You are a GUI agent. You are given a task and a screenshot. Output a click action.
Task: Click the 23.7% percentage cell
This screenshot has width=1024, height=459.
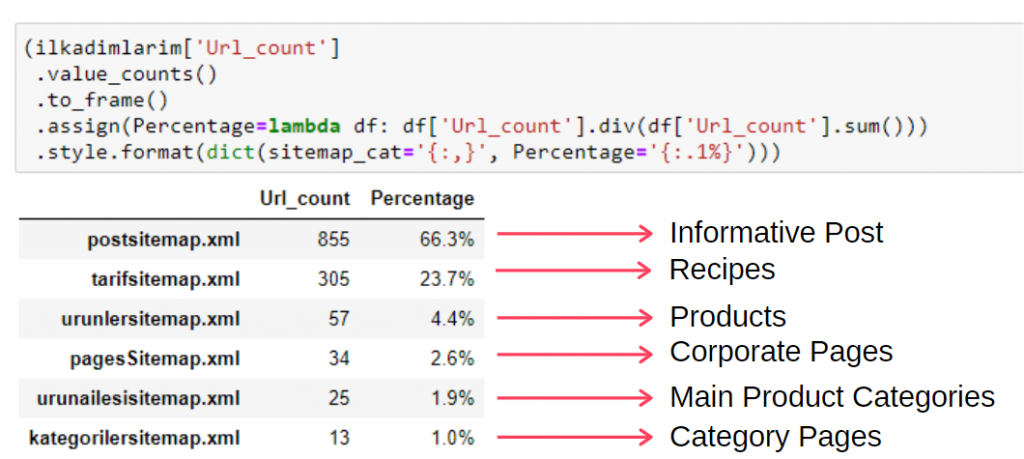tap(447, 279)
